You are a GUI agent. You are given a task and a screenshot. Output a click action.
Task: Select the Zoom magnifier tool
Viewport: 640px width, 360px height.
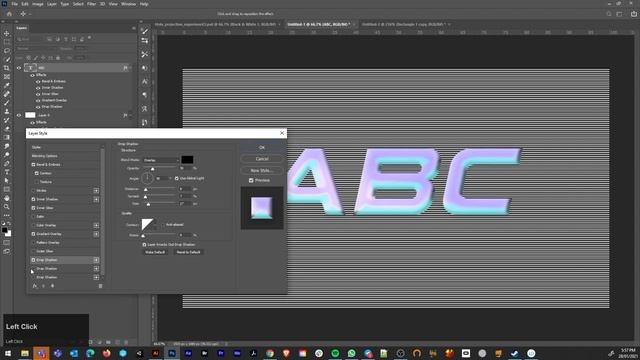click(7, 207)
